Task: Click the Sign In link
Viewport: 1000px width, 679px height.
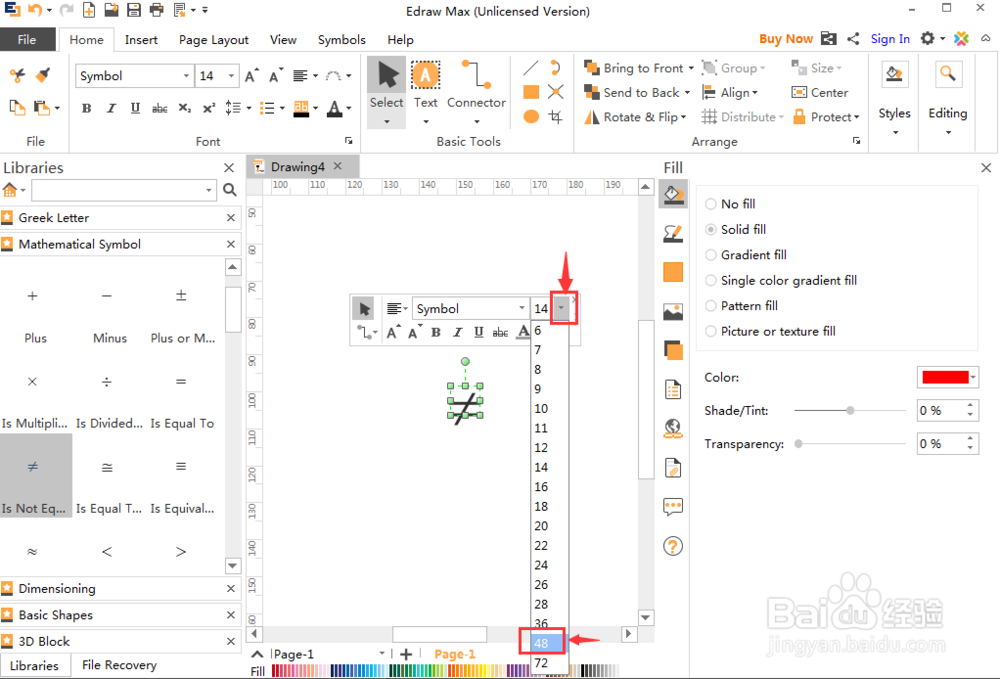Action: click(890, 39)
